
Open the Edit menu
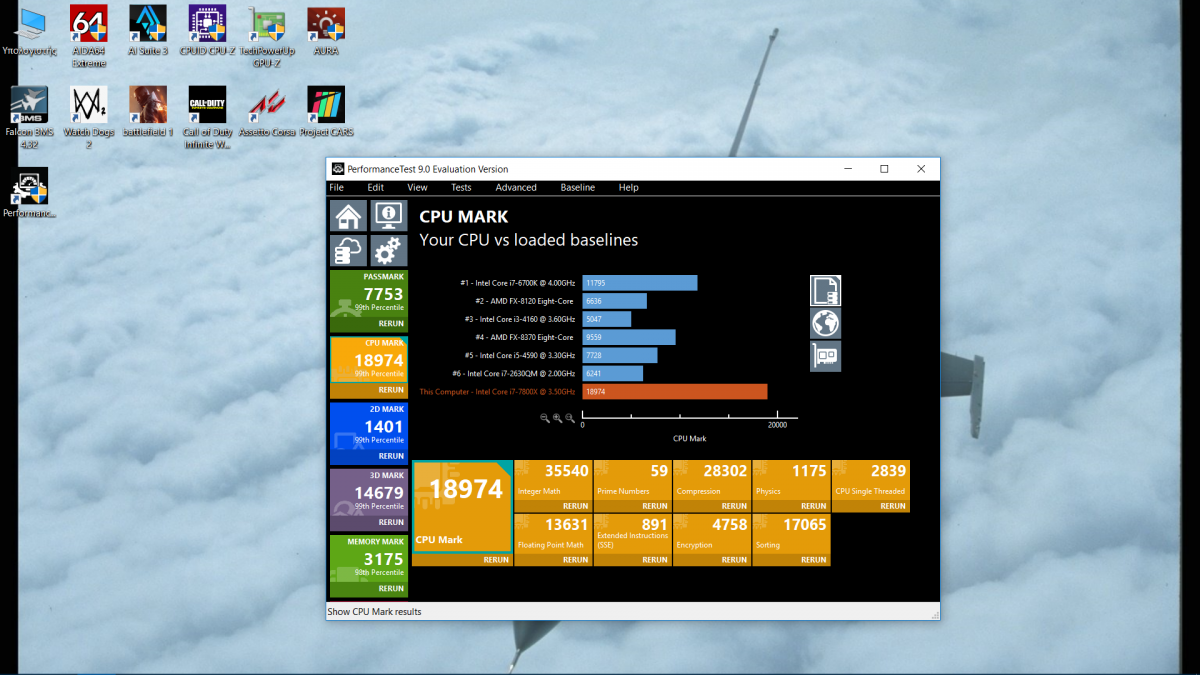(375, 187)
